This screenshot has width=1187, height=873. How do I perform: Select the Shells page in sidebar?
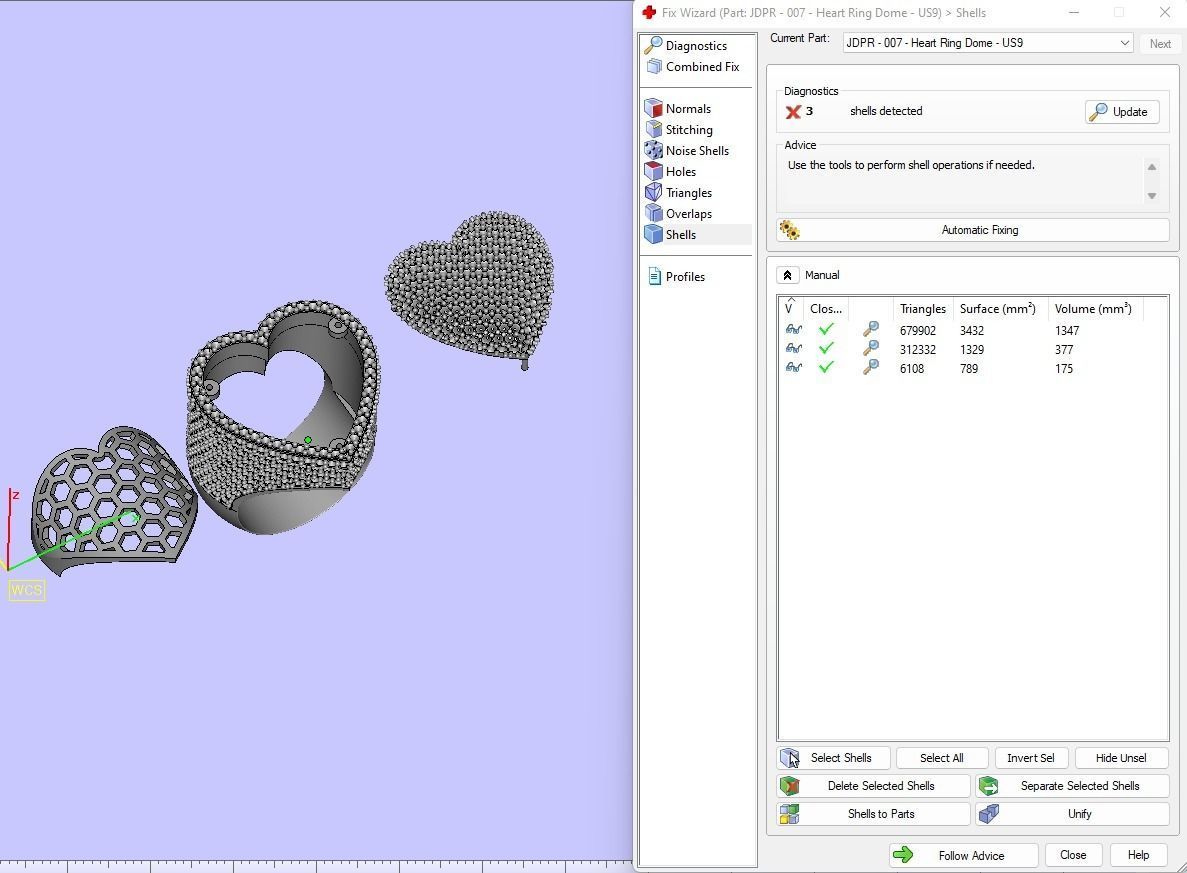[x=680, y=235]
